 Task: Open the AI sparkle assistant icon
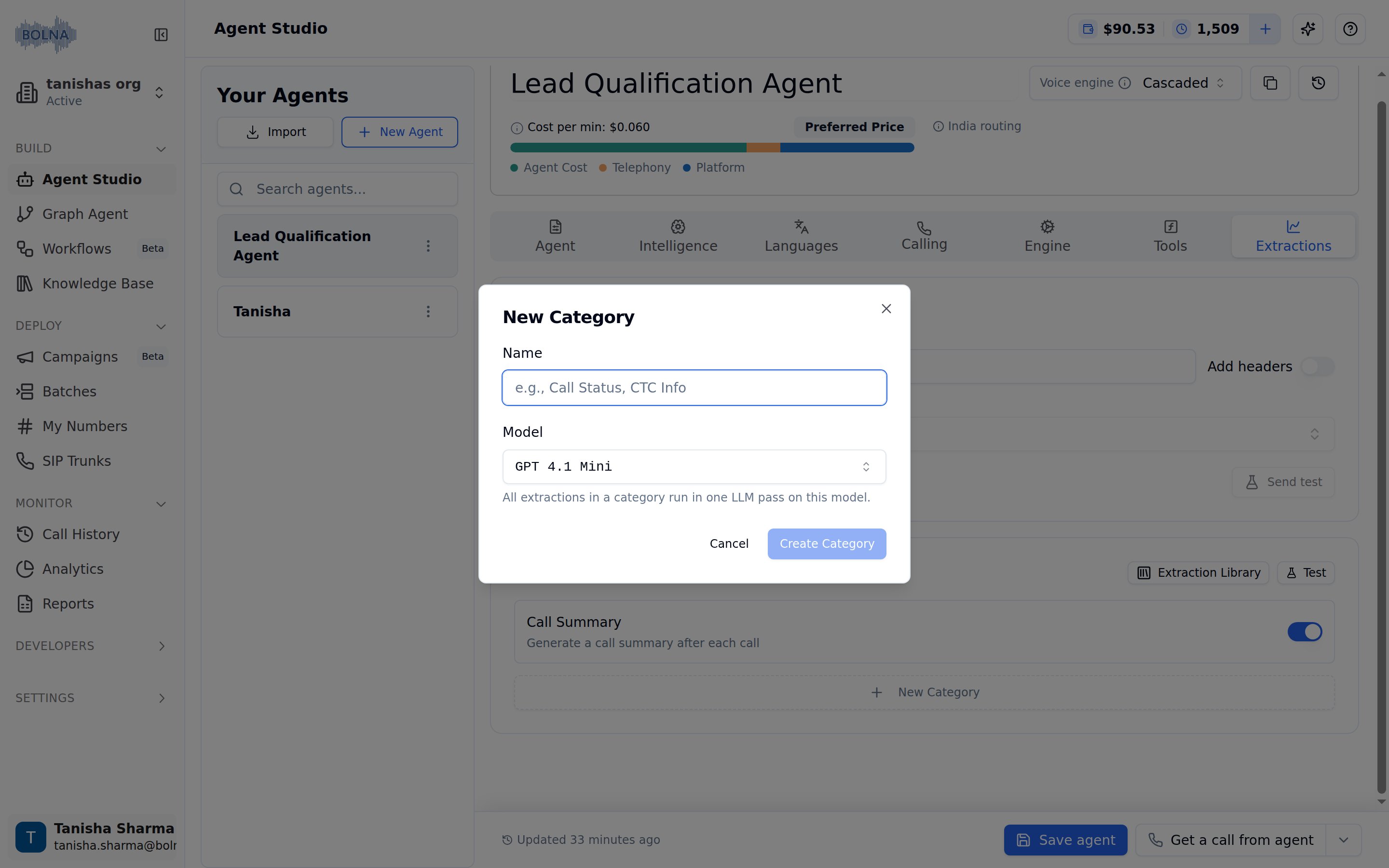(x=1307, y=29)
